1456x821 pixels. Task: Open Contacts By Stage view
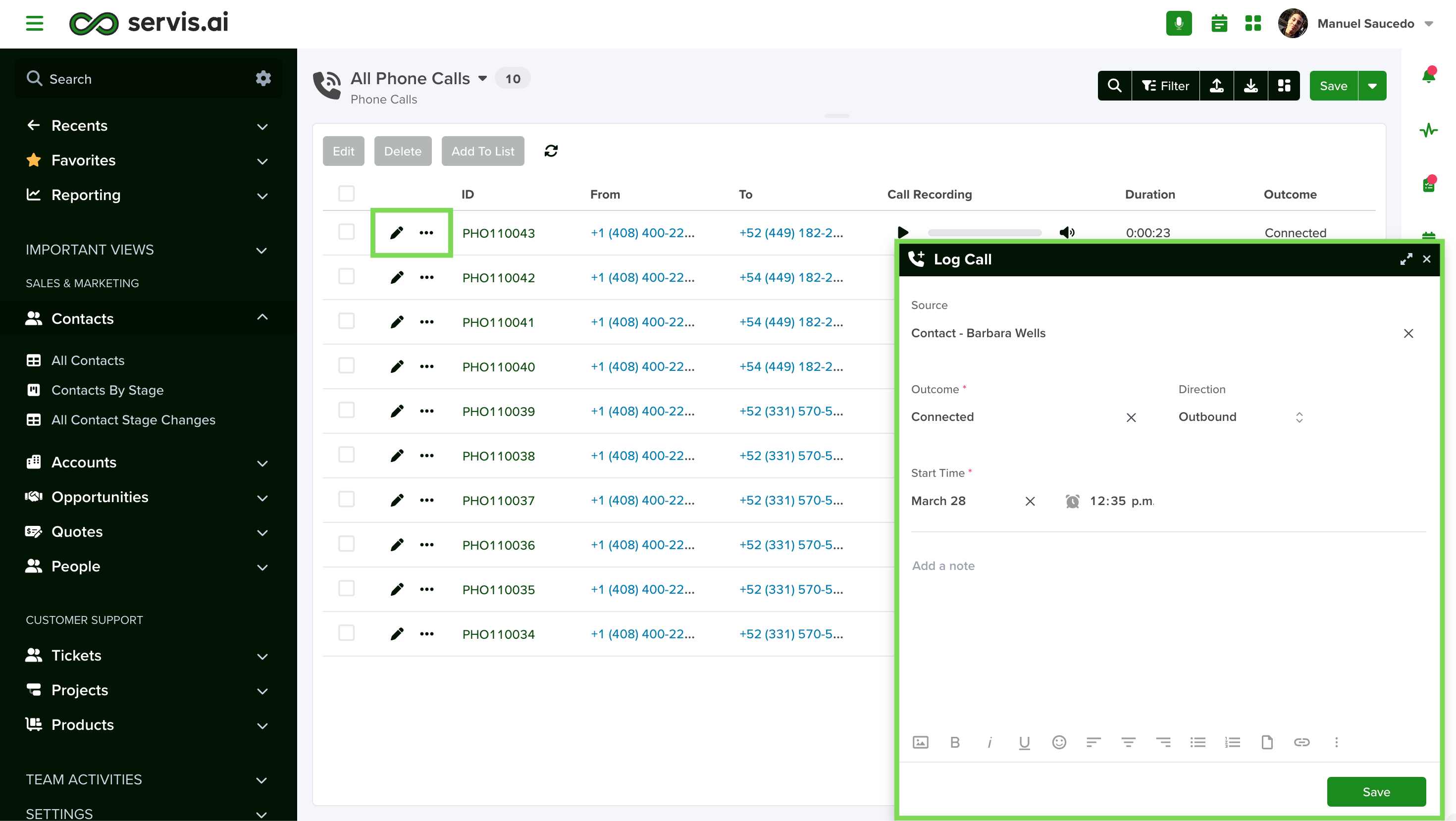point(107,390)
